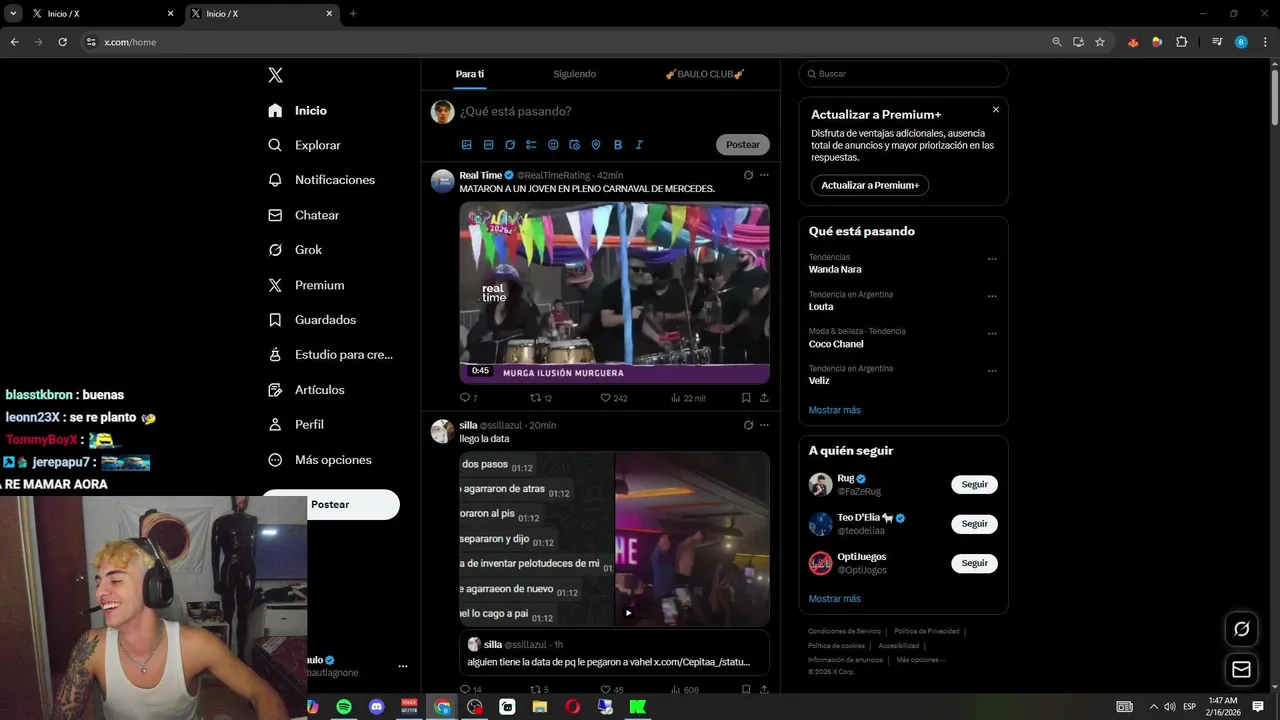1280x720 pixels.
Task: Click Mostrar más under trends
Action: (834, 410)
